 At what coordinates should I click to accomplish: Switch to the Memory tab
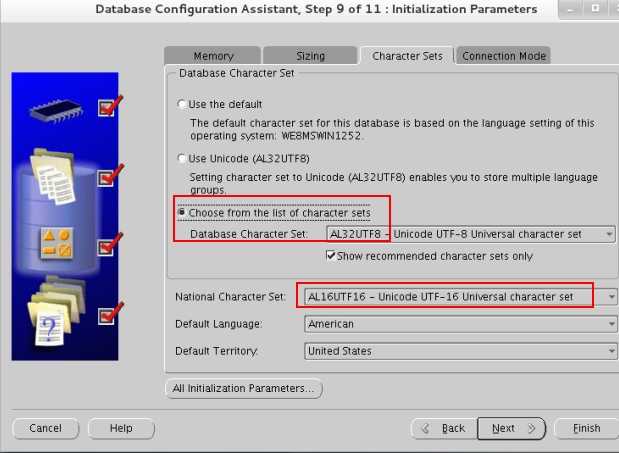pos(212,56)
